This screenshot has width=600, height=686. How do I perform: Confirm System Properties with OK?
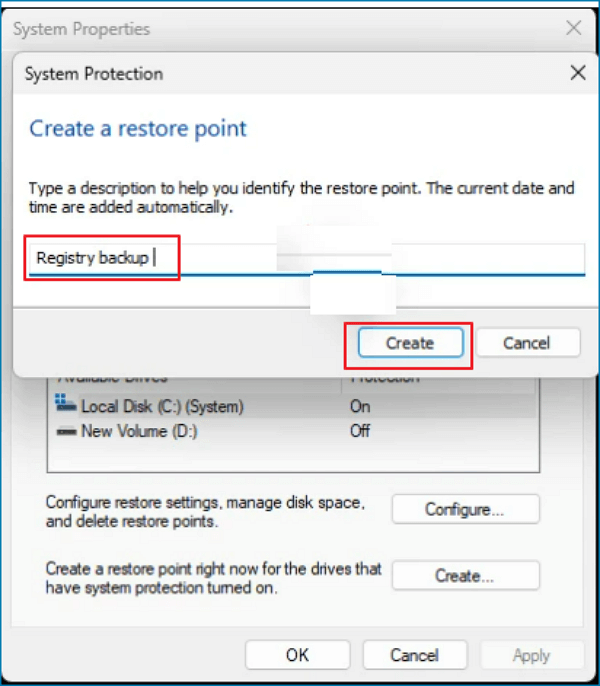[x=298, y=655]
